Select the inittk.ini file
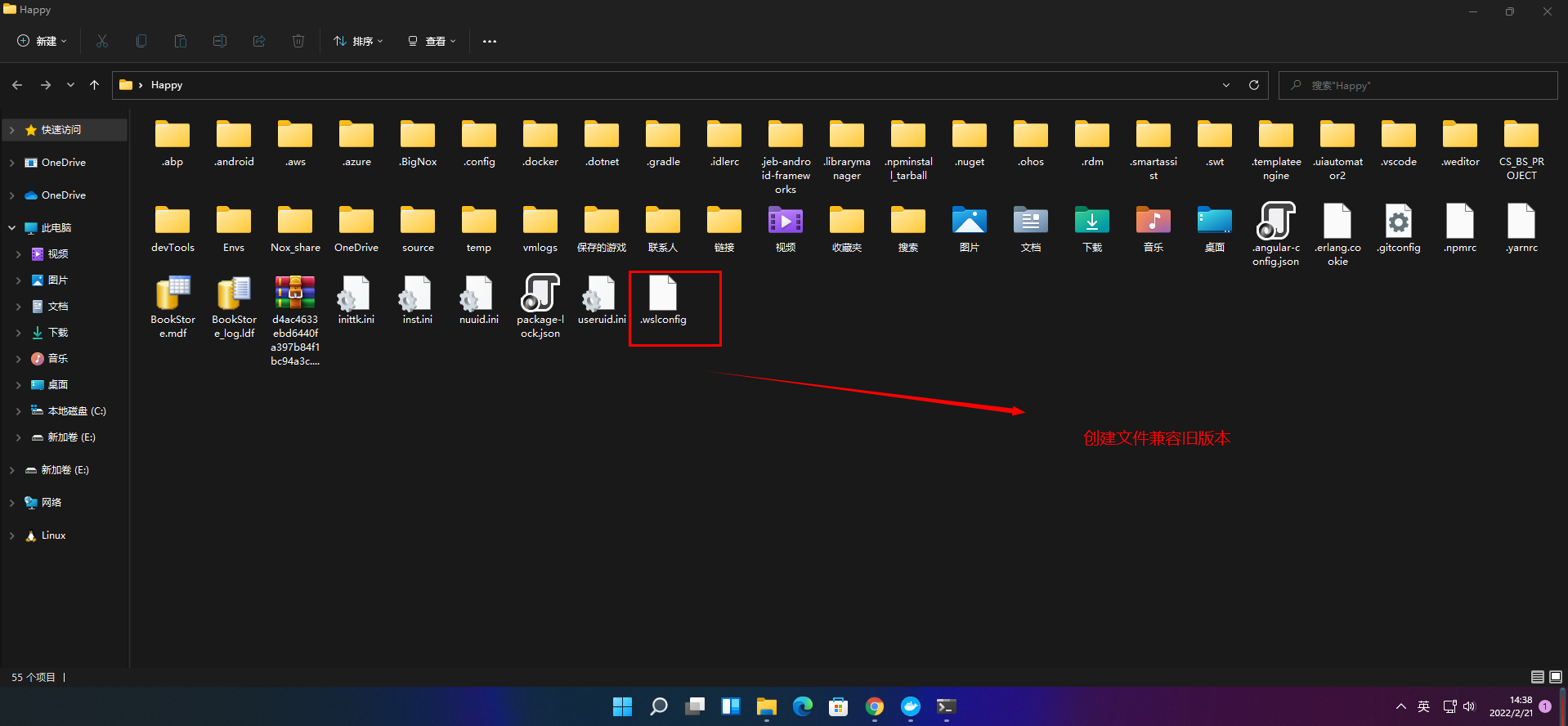The width and height of the screenshot is (1568, 726). pos(356,299)
